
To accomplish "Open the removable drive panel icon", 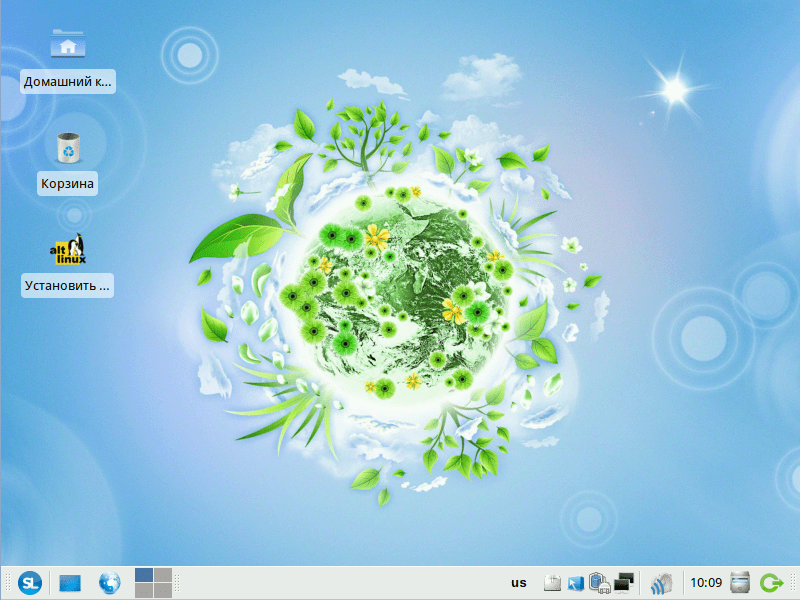I will 740,583.
